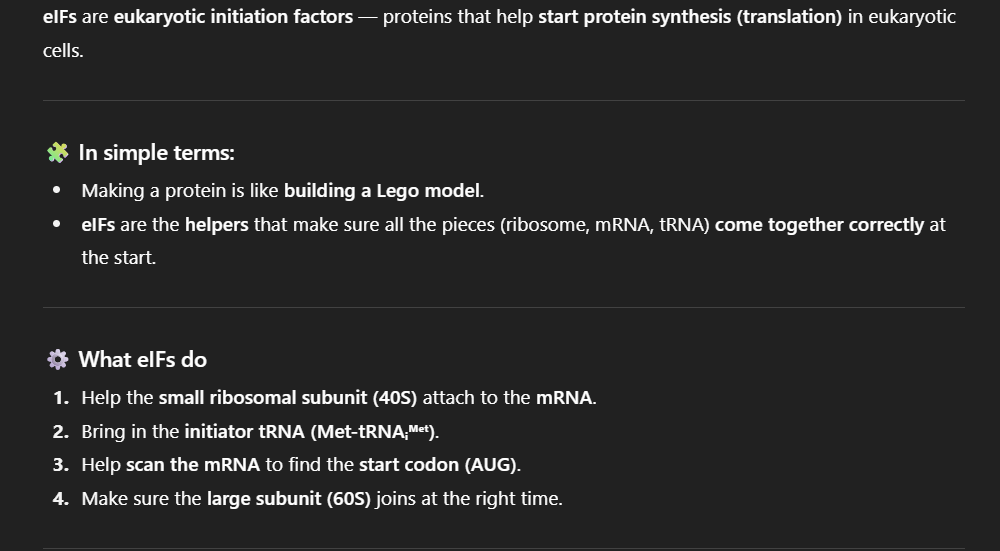Image resolution: width=1000 pixels, height=551 pixels.
Task: Click list number "4." of the numbered list
Action: point(61,498)
